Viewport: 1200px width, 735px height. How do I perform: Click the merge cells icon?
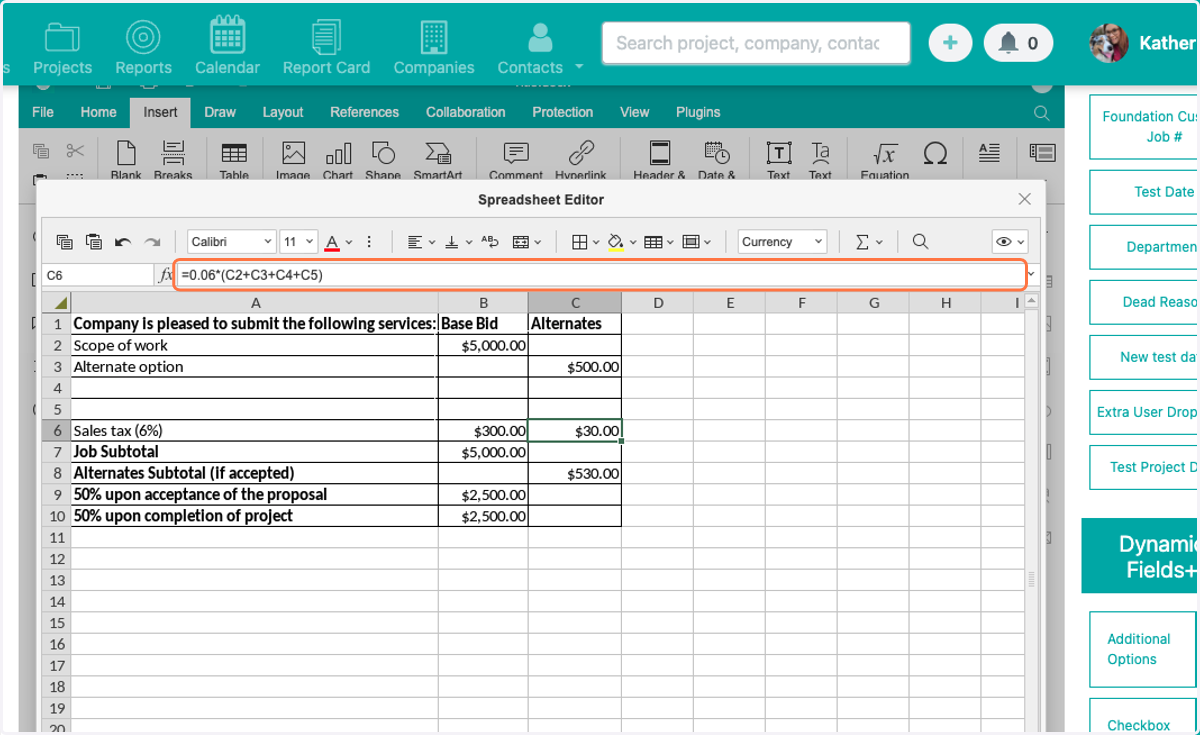pyautogui.click(x=521, y=242)
